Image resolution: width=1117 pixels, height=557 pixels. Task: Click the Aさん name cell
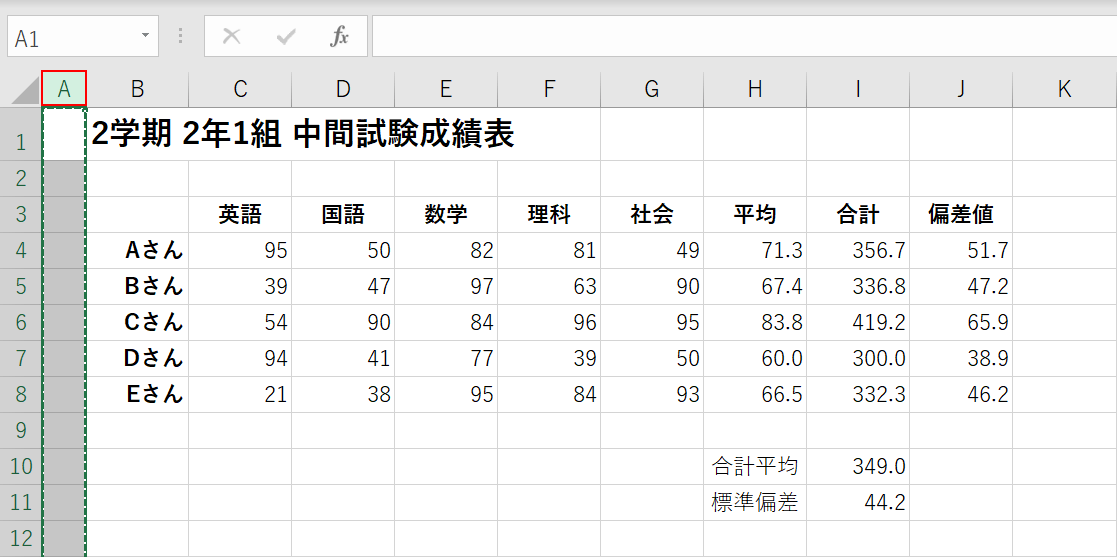coord(137,251)
